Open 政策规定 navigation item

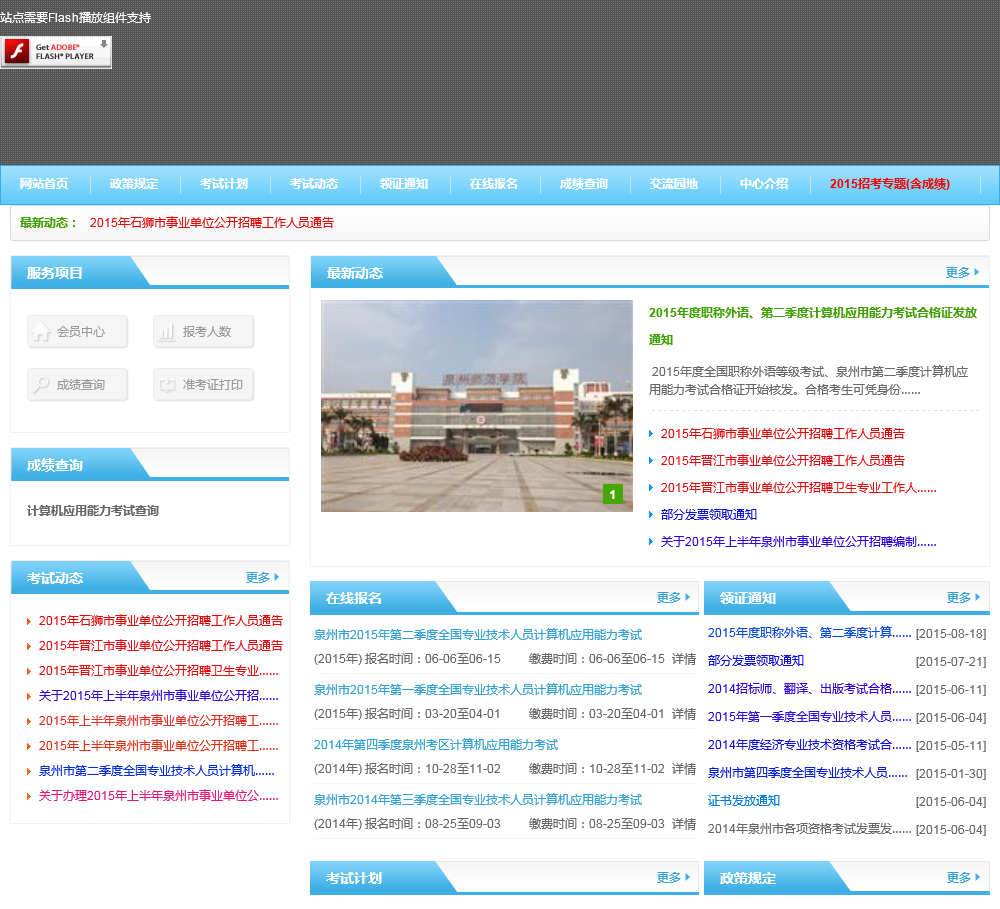pos(133,184)
